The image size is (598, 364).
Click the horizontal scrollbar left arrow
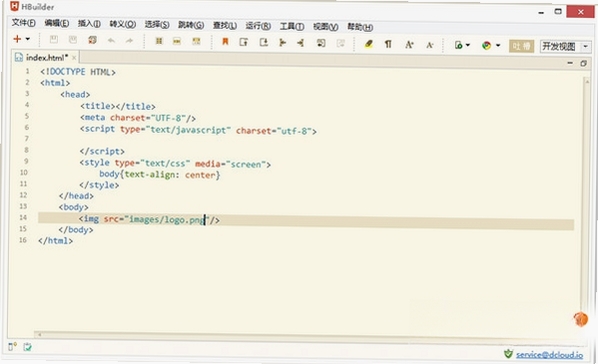coord(39,335)
